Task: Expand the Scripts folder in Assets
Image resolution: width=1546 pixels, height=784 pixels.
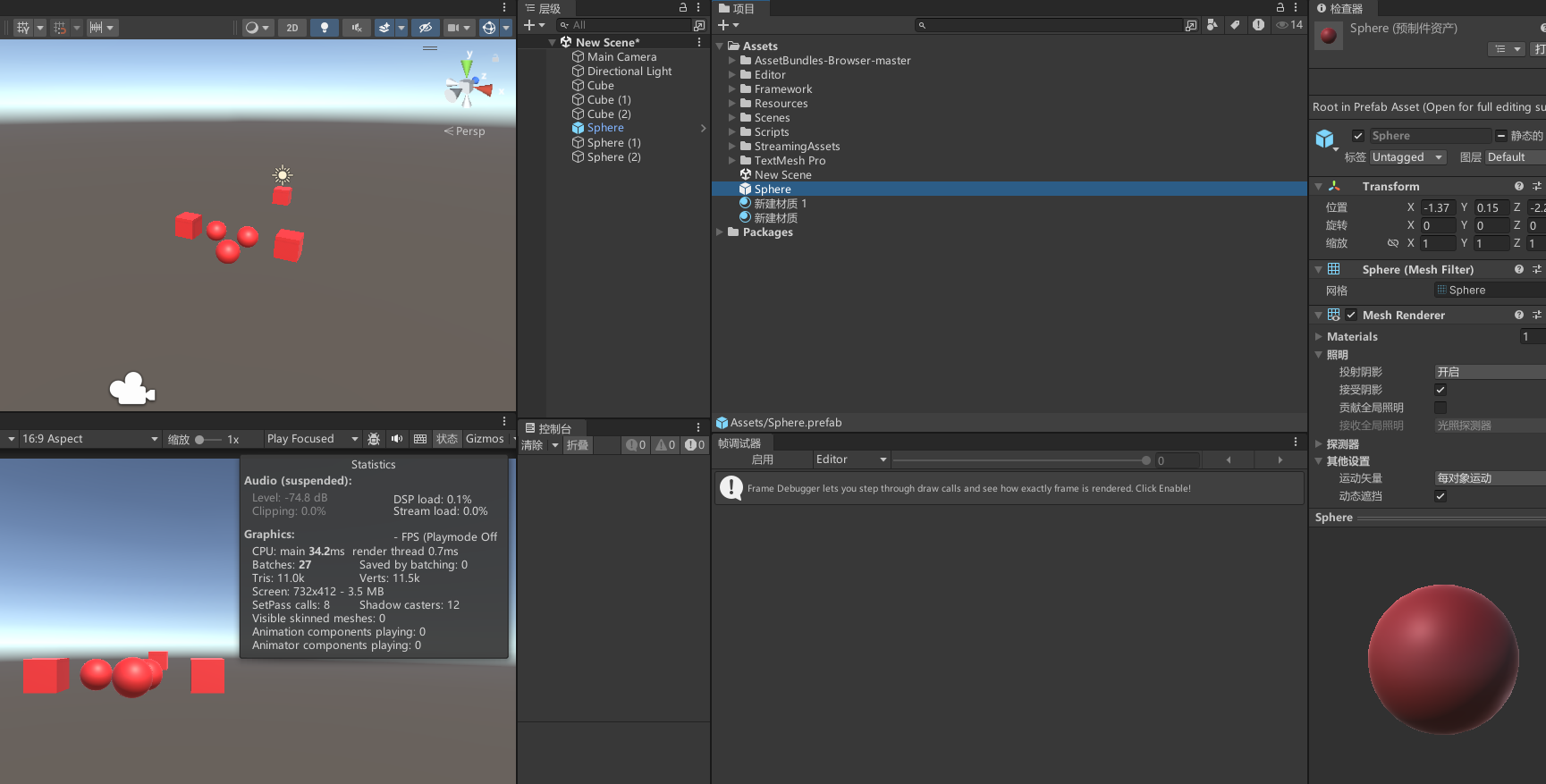Action: pos(732,132)
